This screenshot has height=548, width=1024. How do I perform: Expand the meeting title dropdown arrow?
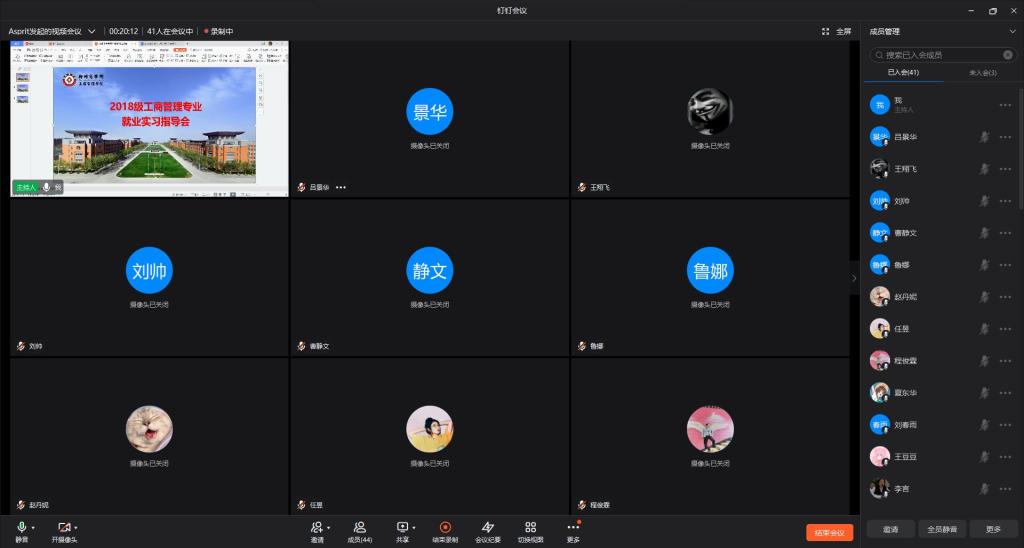pos(92,31)
